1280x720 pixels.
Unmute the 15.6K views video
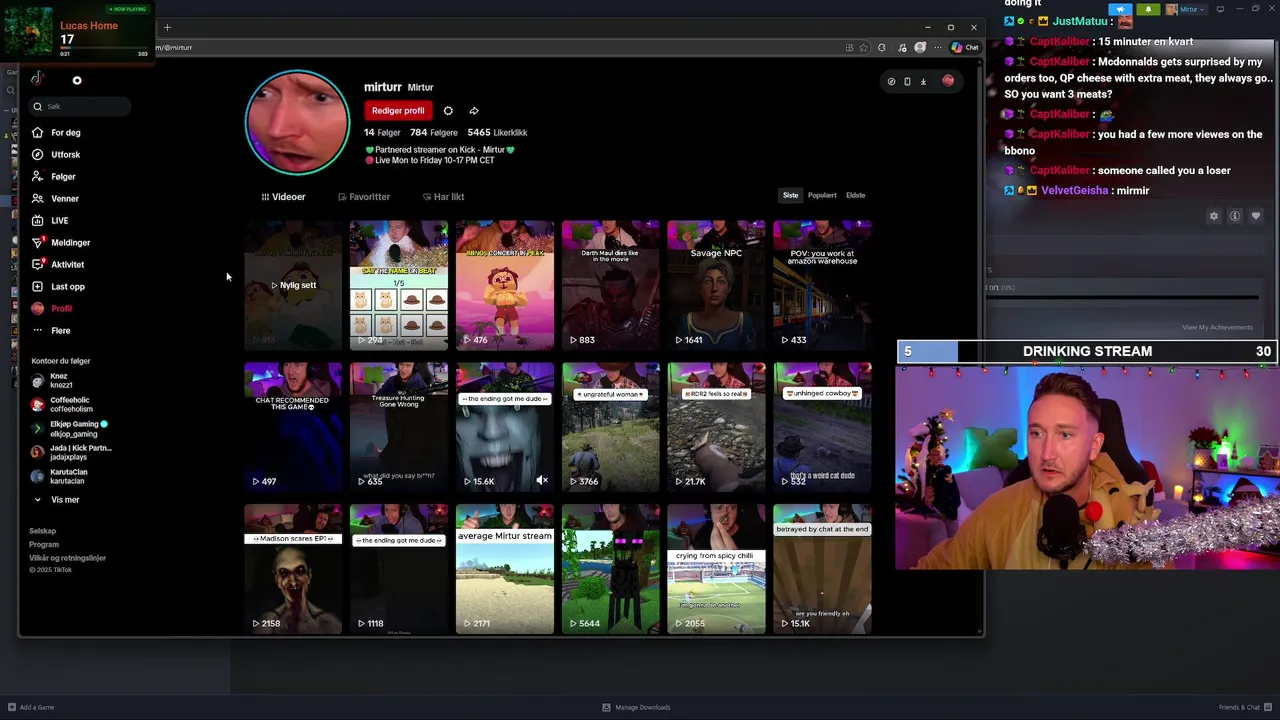(x=541, y=481)
